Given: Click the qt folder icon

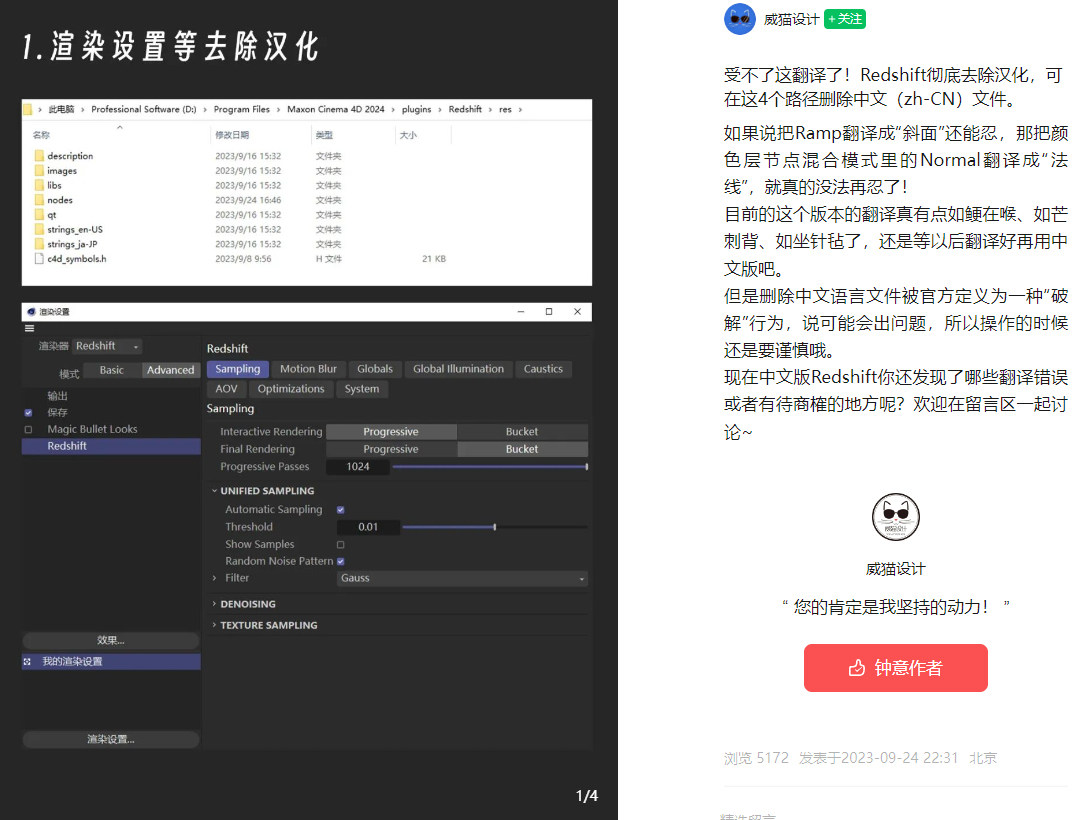Looking at the screenshot, I should (x=39, y=215).
